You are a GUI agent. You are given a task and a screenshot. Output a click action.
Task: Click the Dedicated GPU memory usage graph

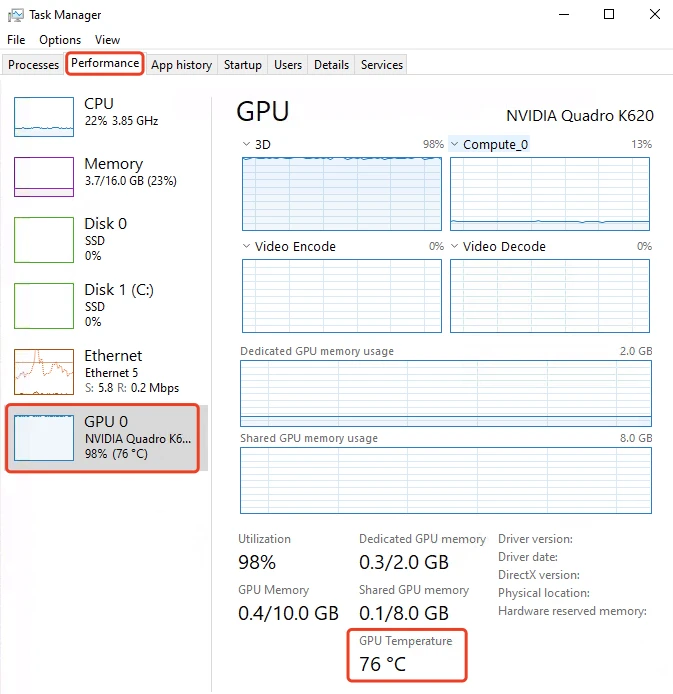click(445, 394)
